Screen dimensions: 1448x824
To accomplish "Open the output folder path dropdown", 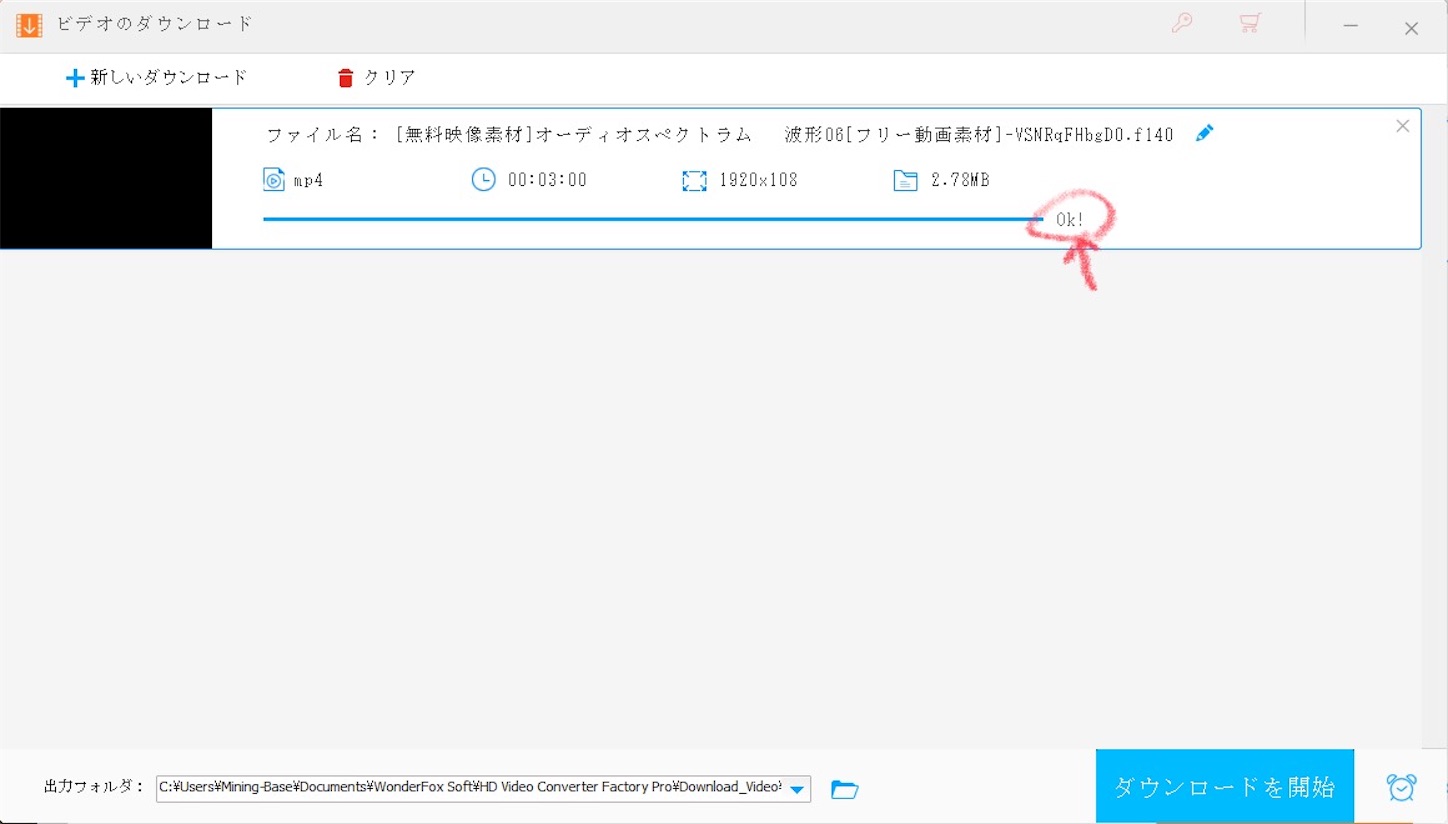I will (797, 788).
